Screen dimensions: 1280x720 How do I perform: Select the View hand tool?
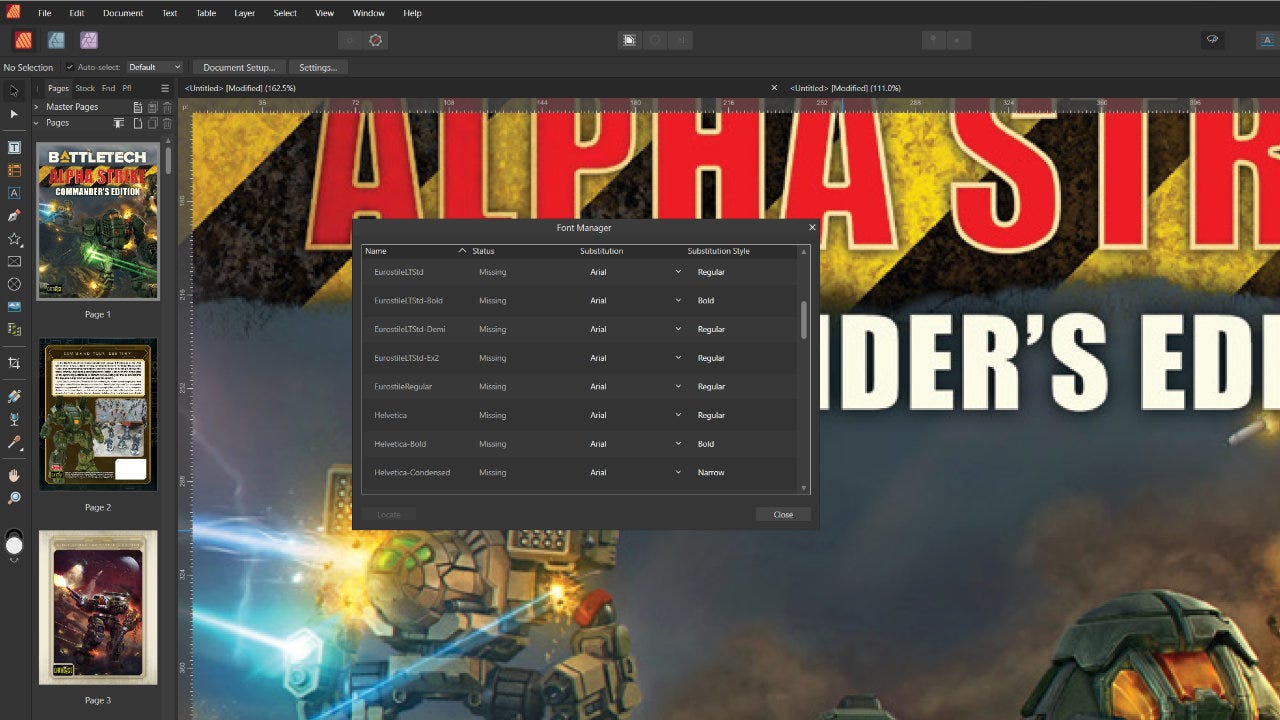point(14,475)
